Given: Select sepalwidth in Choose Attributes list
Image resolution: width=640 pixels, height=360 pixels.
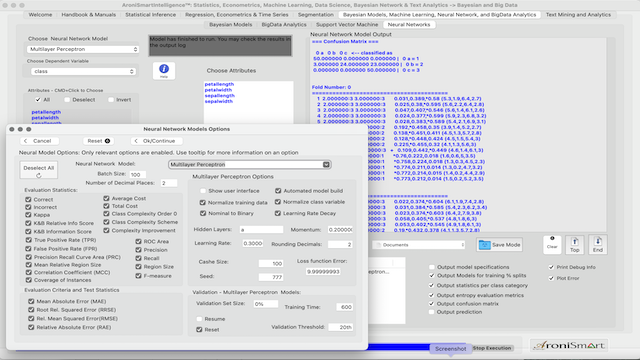Looking at the screenshot, I should point(219,101).
